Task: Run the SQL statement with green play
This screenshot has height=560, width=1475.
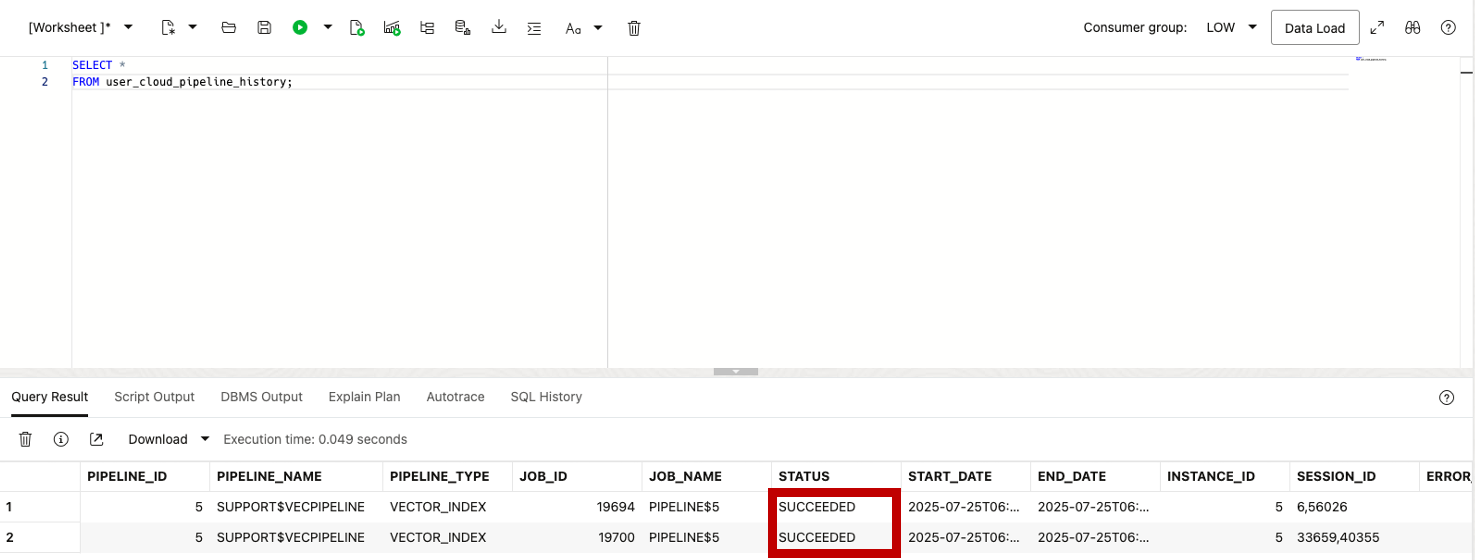Action: click(x=300, y=28)
